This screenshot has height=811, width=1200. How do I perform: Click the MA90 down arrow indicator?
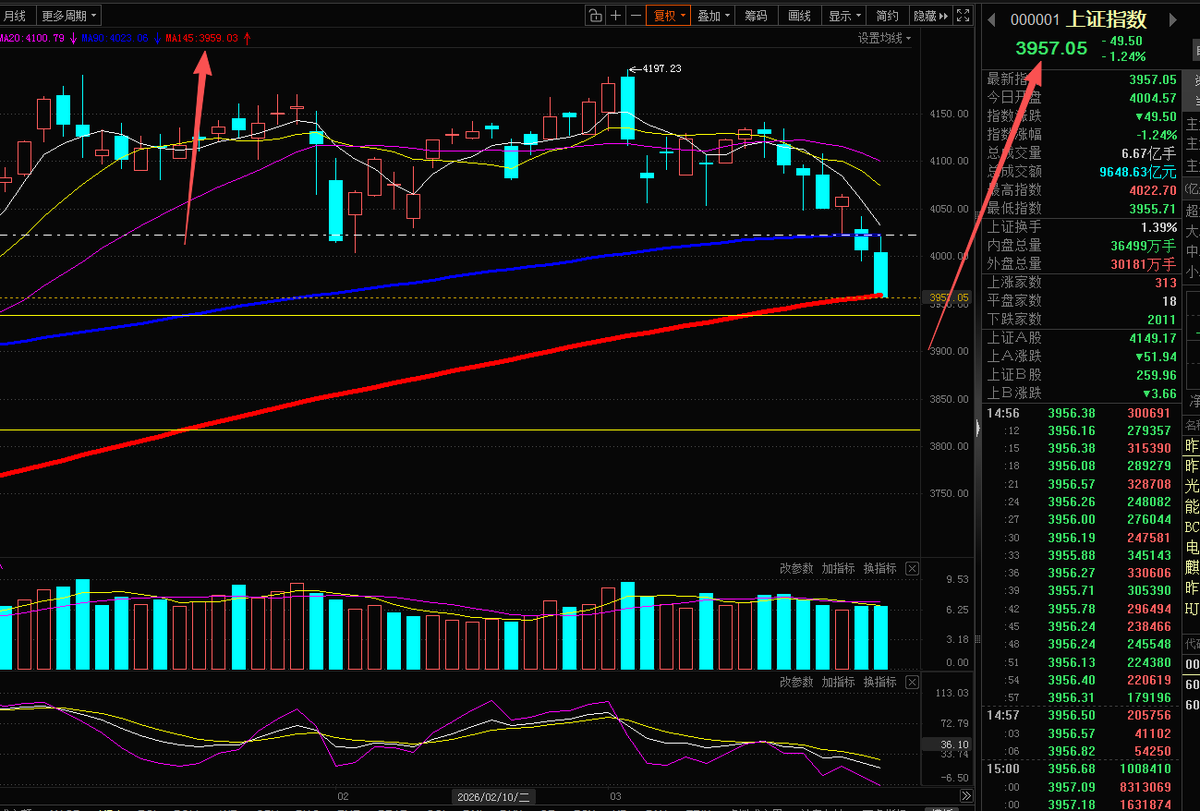[x=158, y=38]
